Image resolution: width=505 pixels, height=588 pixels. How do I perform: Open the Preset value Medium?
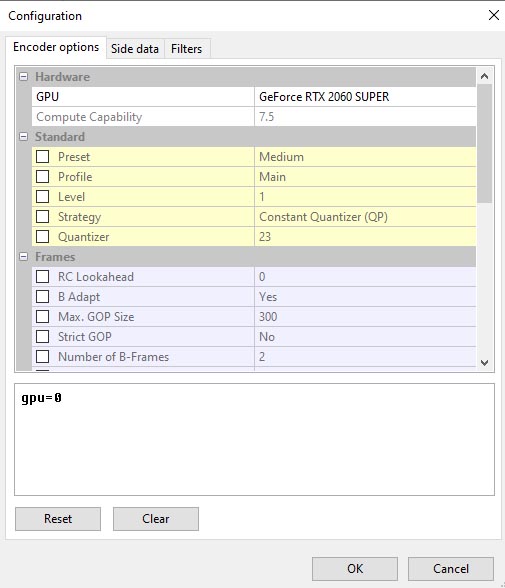[x=365, y=157]
